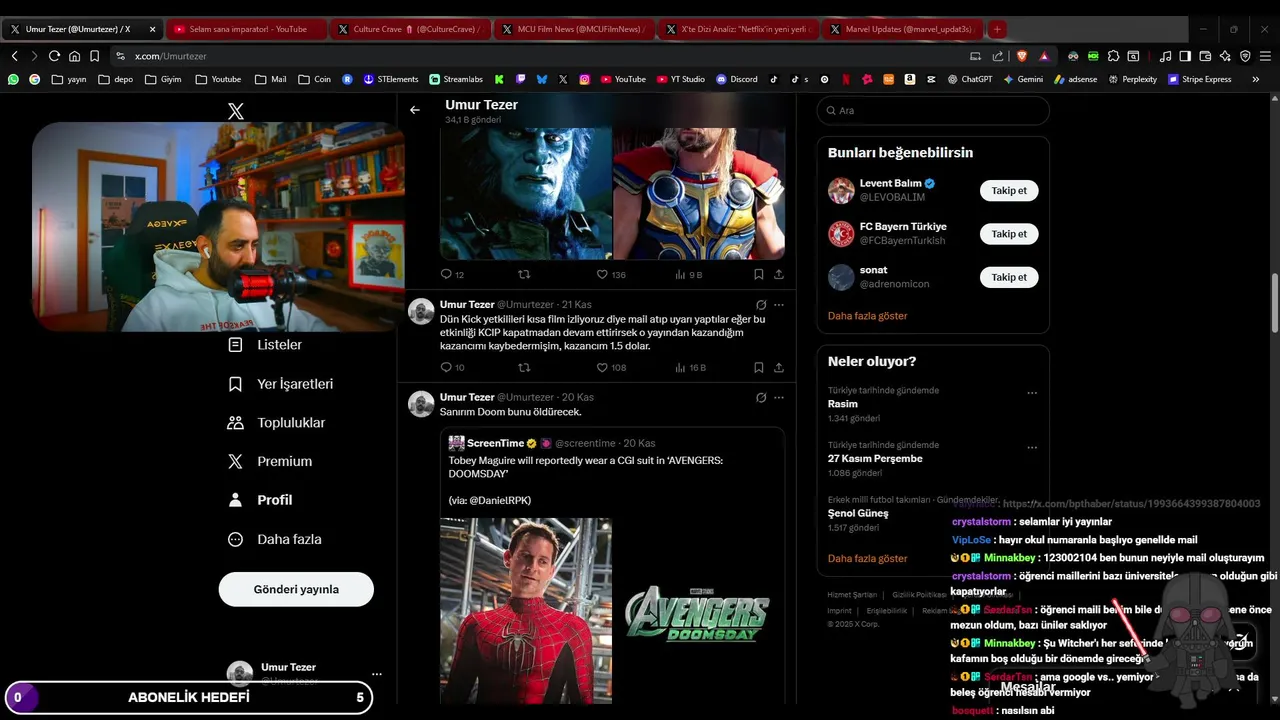Image resolution: width=1280 pixels, height=720 pixels.
Task: Open replies on the tweet with 12 comments
Action: click(452, 274)
